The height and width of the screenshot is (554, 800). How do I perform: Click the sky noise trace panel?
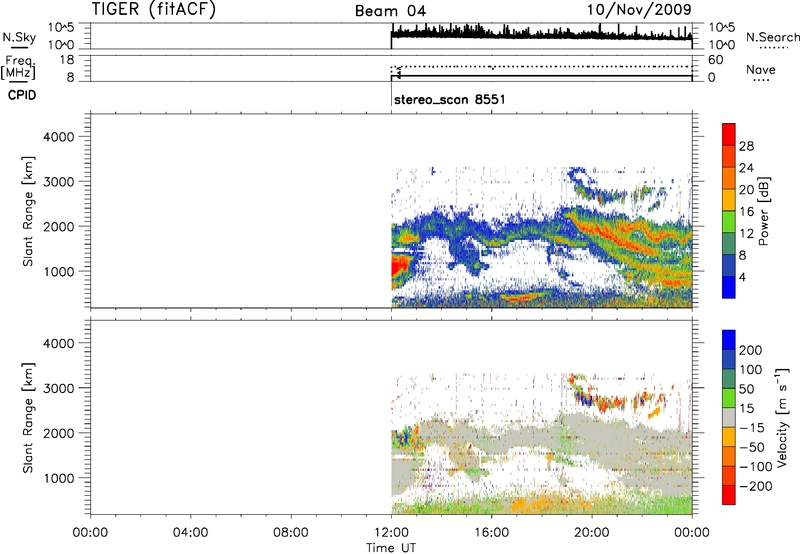[x=391, y=36]
